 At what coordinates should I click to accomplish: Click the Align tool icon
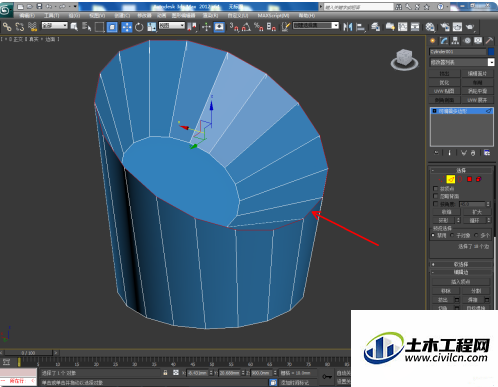[x=360, y=27]
